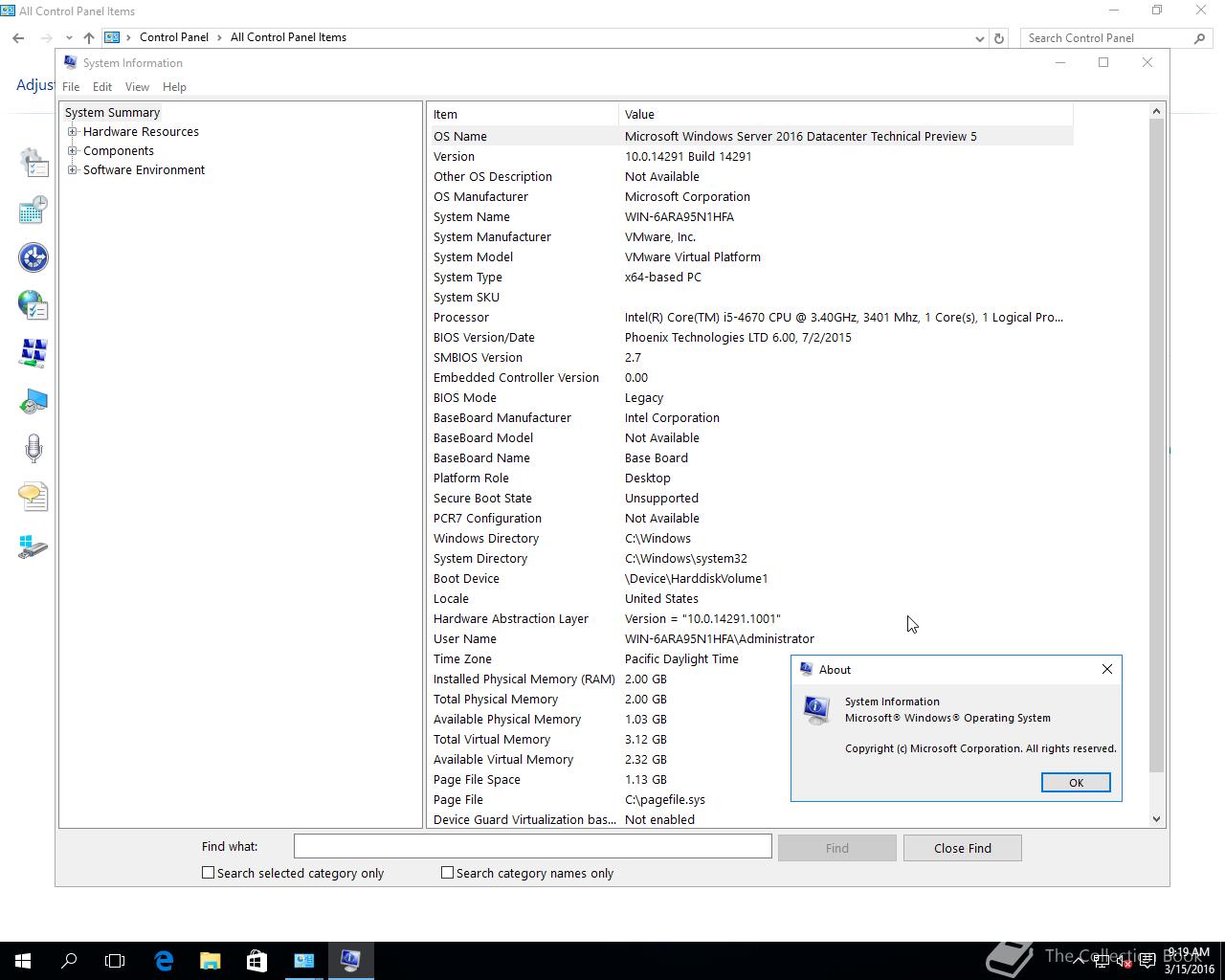Image resolution: width=1225 pixels, height=980 pixels.
Task: Click the search magnifier in Control Panel
Action: pos(1199,38)
